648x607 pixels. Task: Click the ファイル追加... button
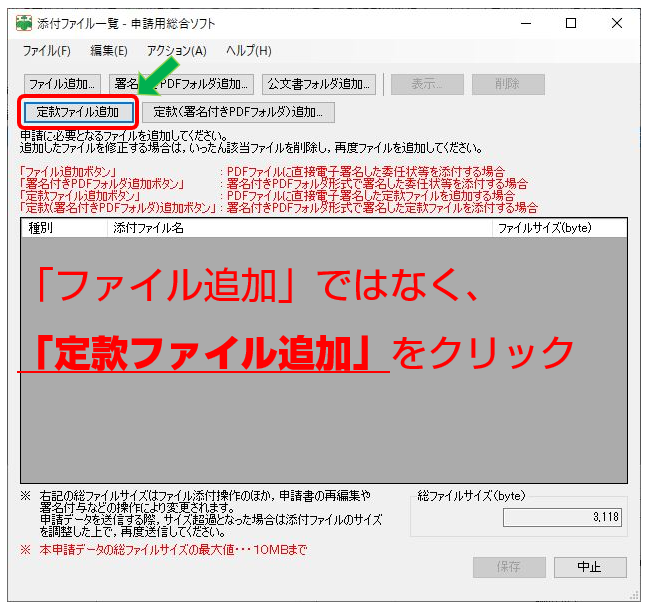pyautogui.click(x=62, y=84)
